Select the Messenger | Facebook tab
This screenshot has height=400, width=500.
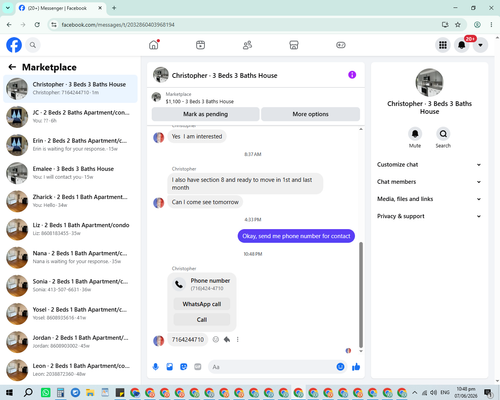(x=60, y=8)
